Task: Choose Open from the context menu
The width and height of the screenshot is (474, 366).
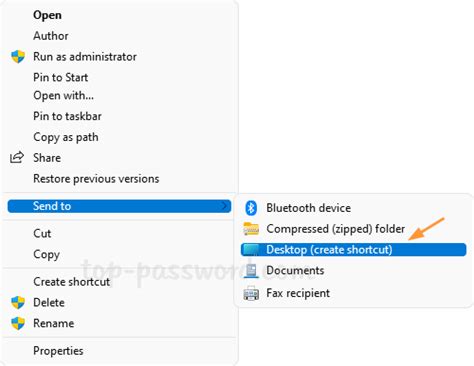Action: pos(47,15)
